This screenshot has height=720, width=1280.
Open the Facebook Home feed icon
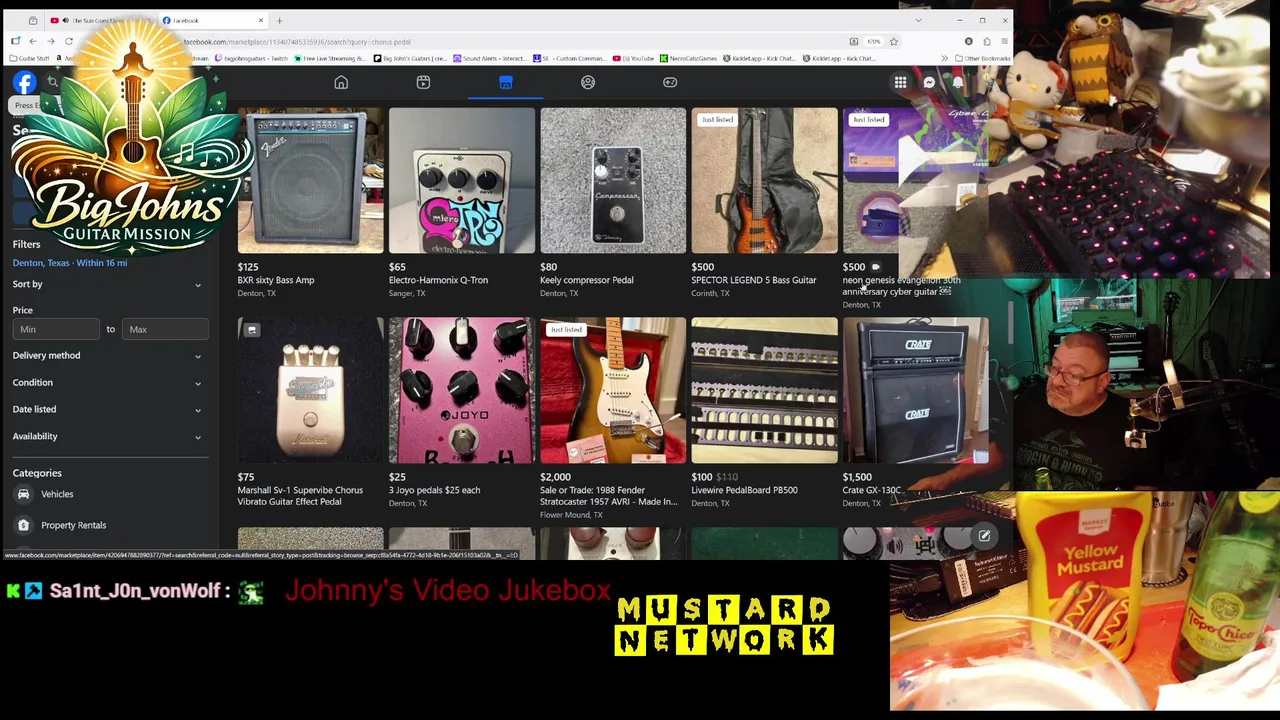click(x=341, y=83)
